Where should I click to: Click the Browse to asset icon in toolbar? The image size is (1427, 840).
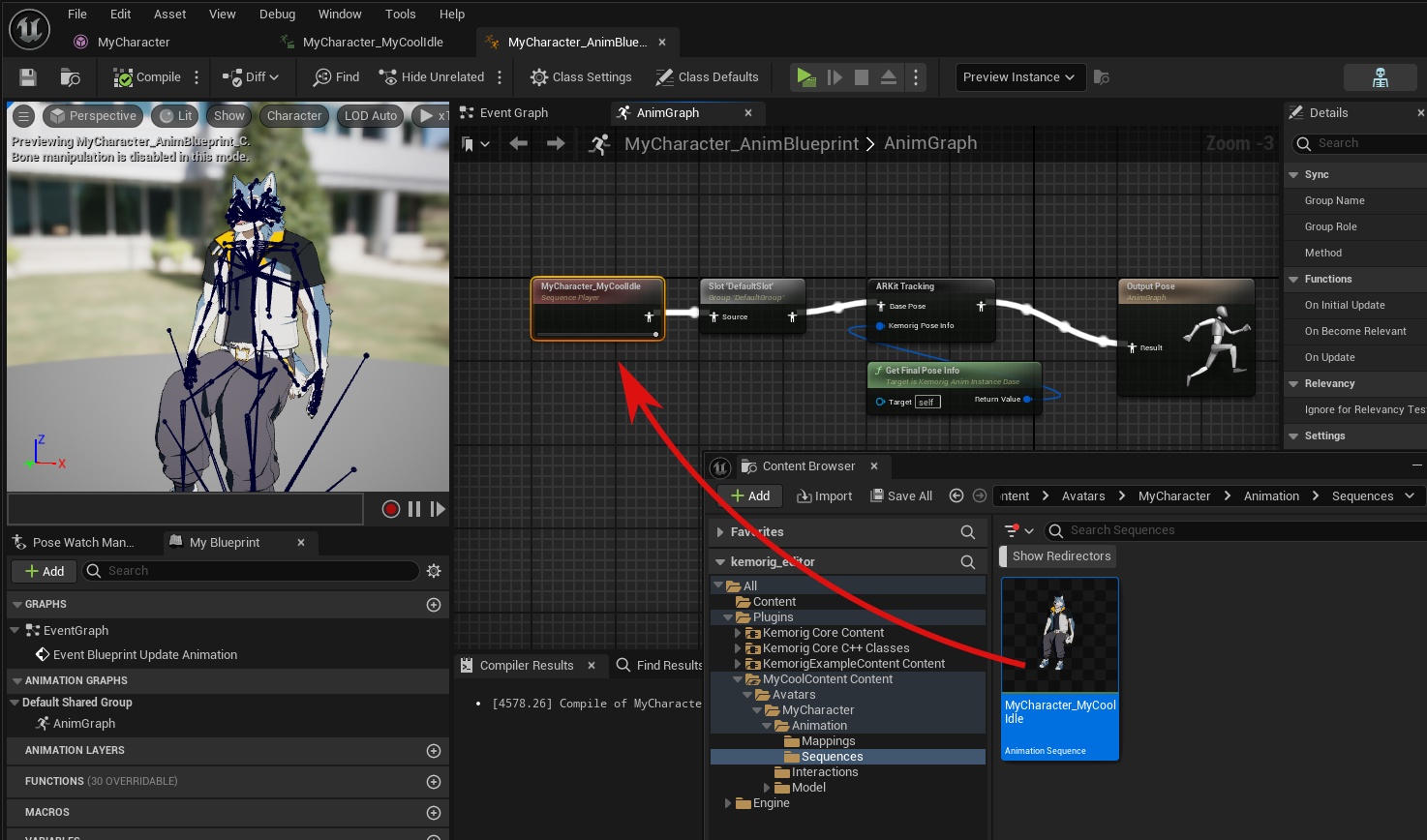pyautogui.click(x=70, y=77)
